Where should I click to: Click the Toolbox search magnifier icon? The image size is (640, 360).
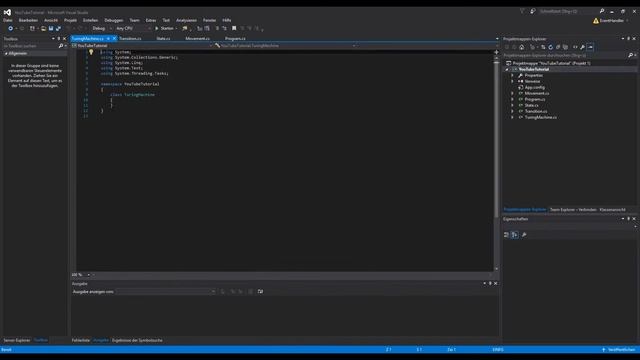(61, 46)
